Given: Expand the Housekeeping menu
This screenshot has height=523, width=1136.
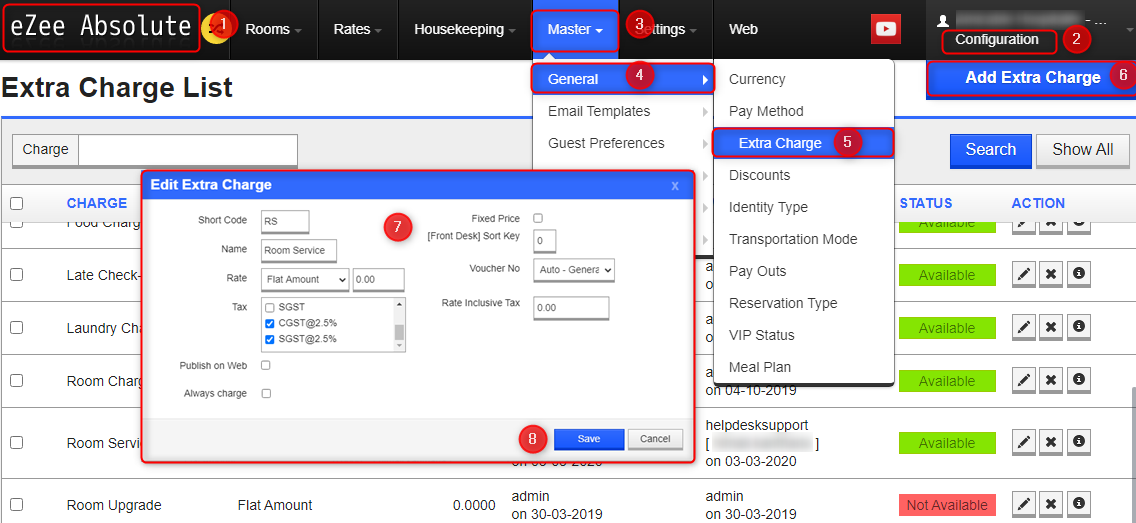Looking at the screenshot, I should coord(464,30).
